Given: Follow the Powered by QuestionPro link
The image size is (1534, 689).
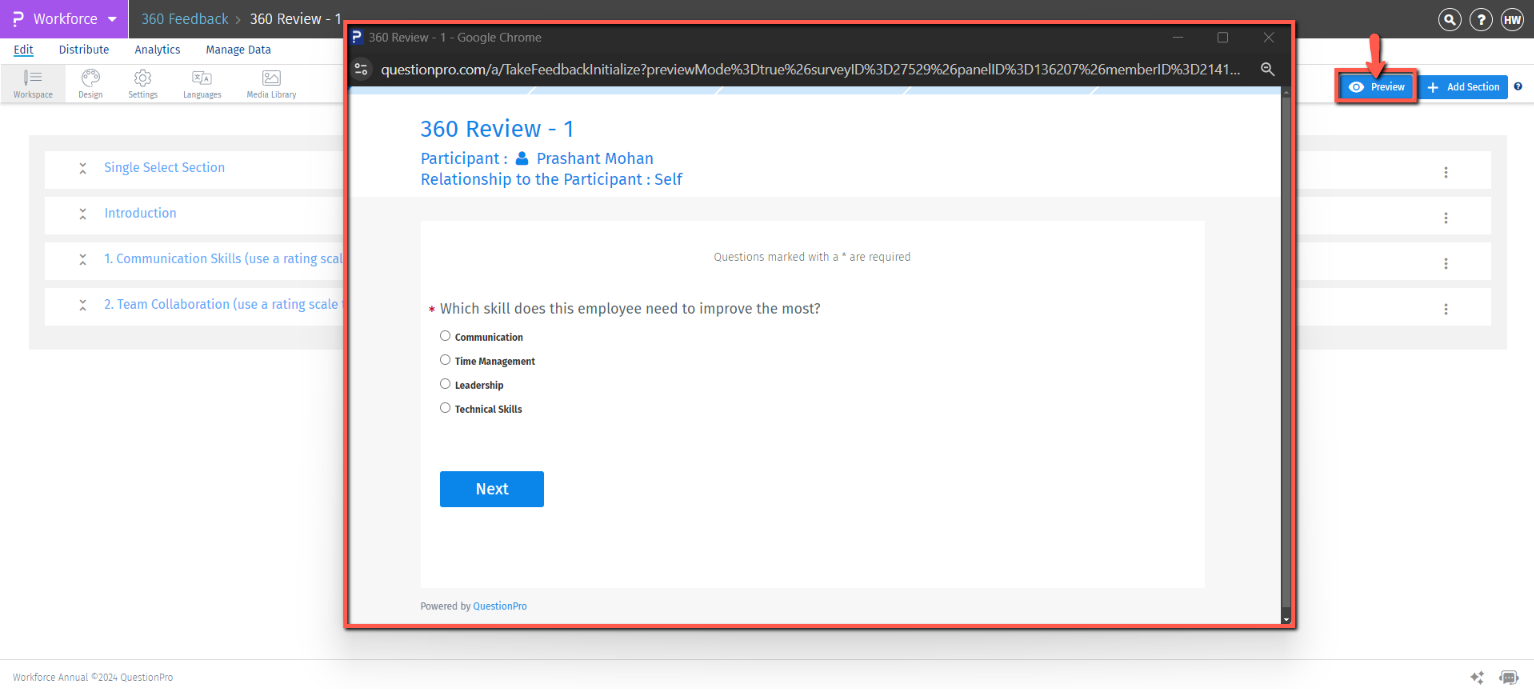Looking at the screenshot, I should click(499, 606).
